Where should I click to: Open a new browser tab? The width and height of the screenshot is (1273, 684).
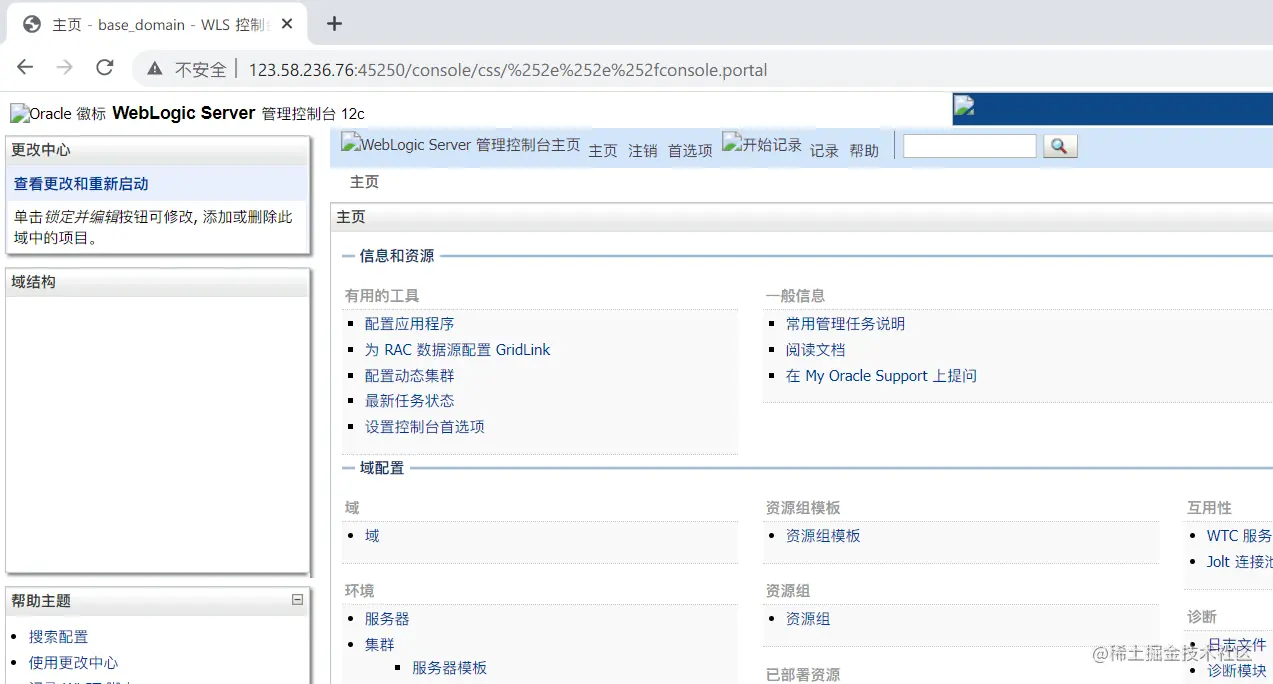[334, 23]
